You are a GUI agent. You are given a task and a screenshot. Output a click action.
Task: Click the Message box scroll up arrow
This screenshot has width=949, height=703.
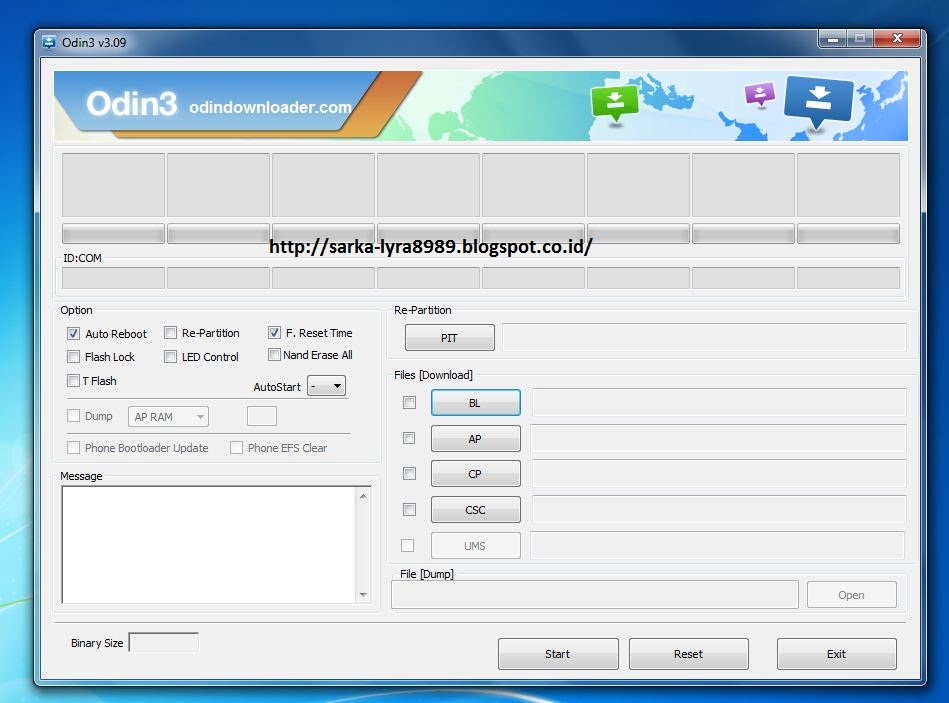tap(363, 496)
